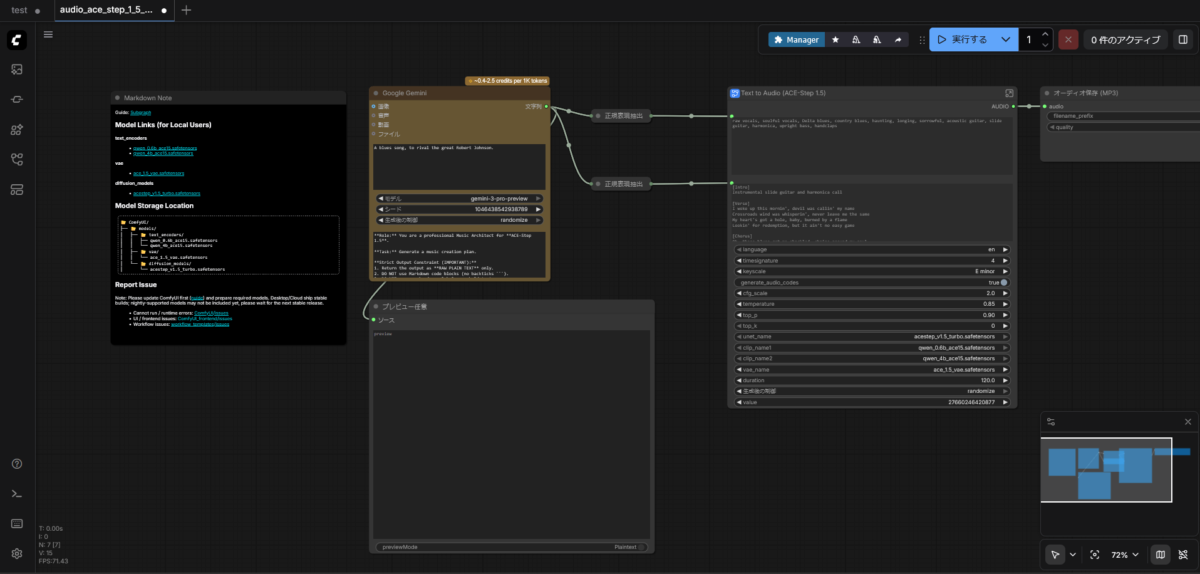Click the 実行する run button

pos(962,40)
